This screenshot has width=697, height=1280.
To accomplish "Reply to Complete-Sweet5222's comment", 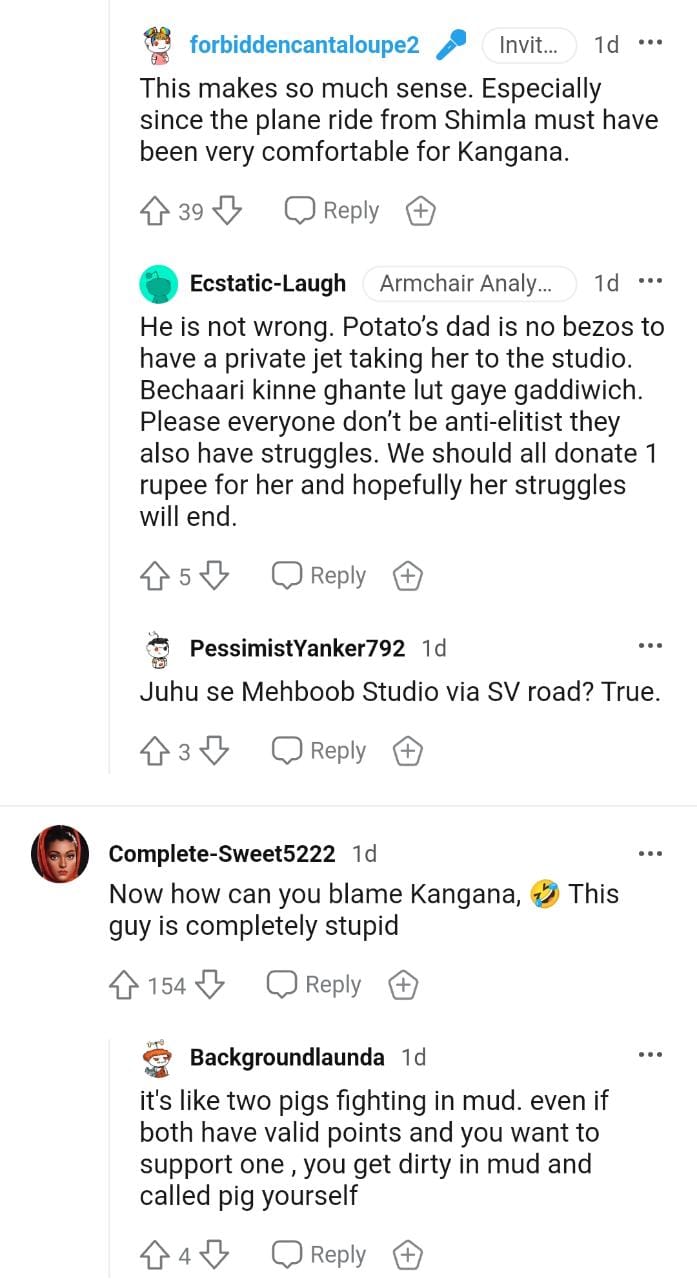I will pyautogui.click(x=315, y=985).
